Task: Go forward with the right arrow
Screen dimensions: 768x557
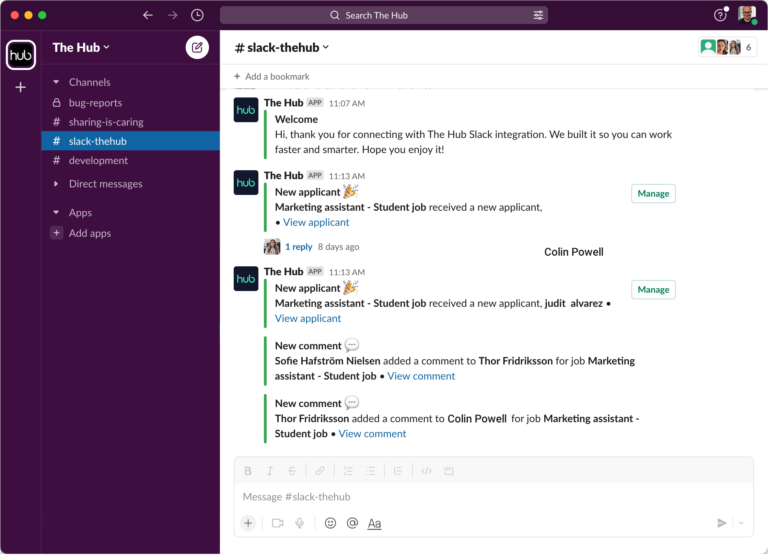Action: (x=172, y=15)
